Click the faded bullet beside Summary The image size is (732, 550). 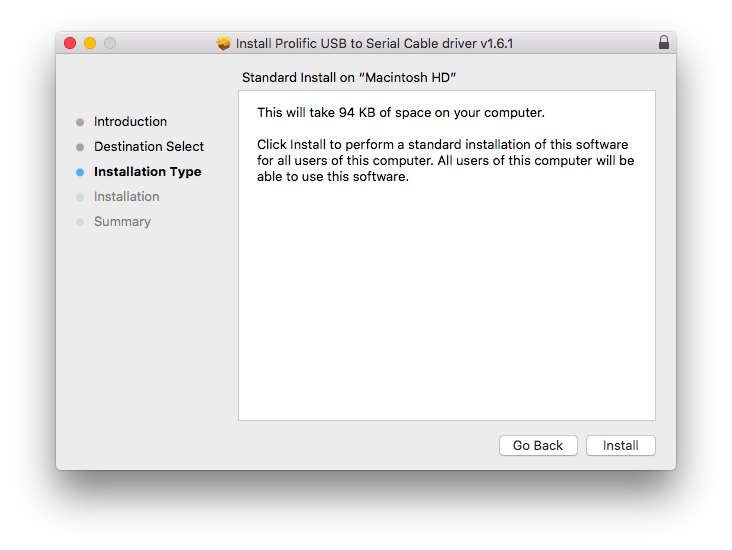tap(80, 222)
